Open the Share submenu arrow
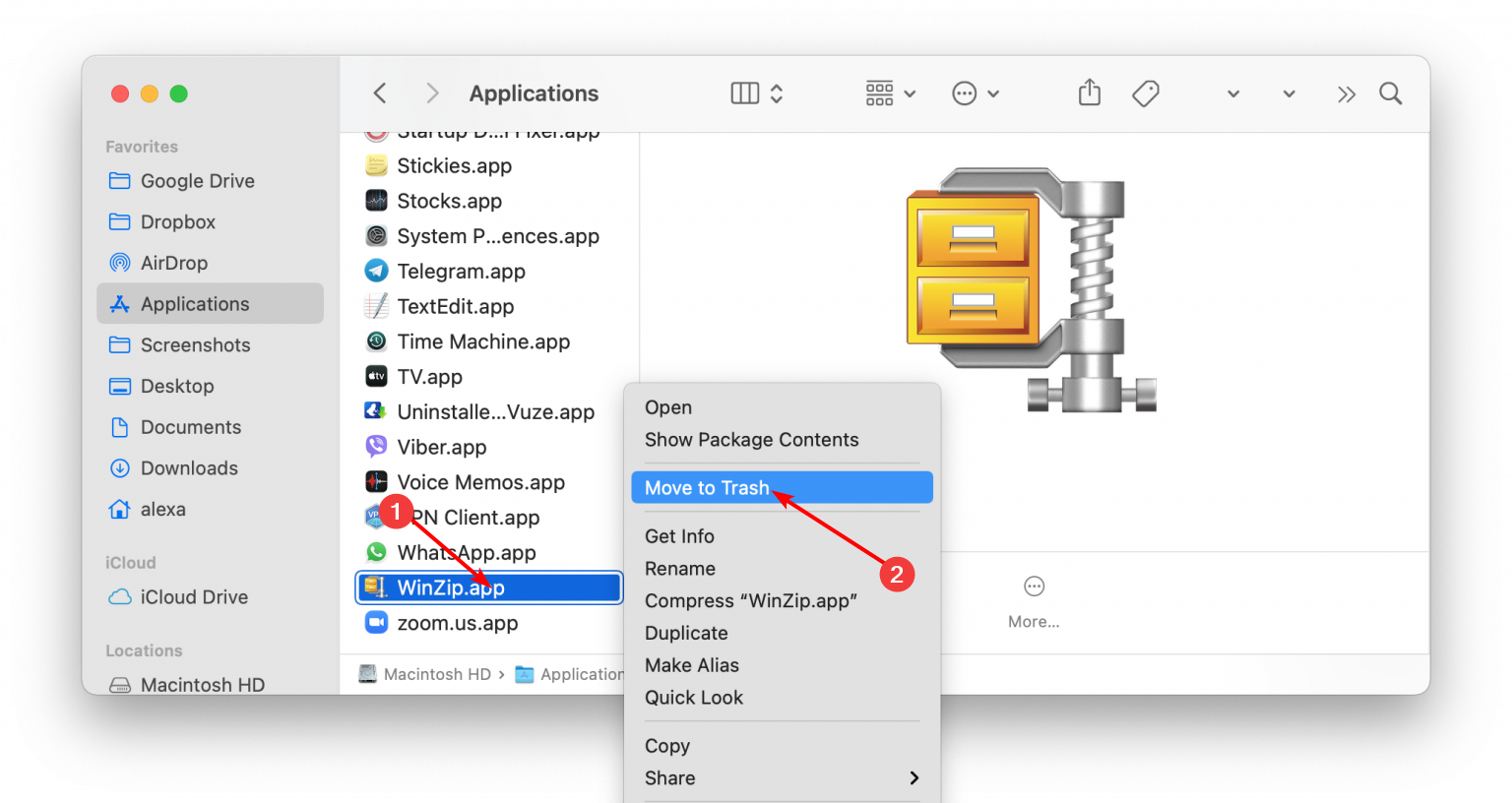This screenshot has height=803, width=1512. [x=914, y=778]
